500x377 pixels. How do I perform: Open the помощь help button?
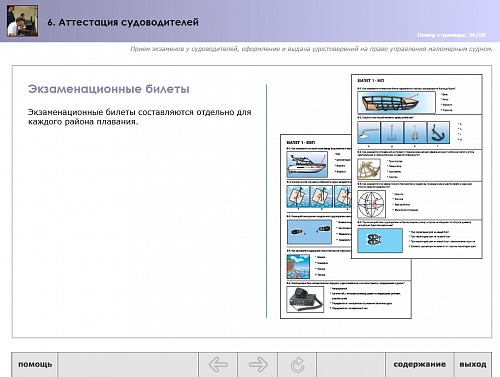point(35,364)
